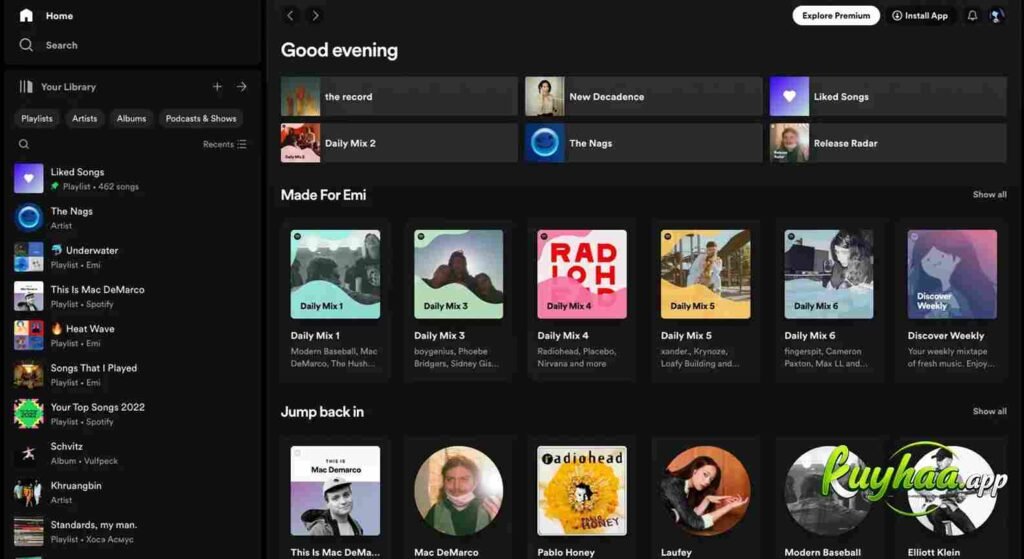The width and height of the screenshot is (1024, 559).
Task: Create a new playlist with plus icon
Action: 217,86
